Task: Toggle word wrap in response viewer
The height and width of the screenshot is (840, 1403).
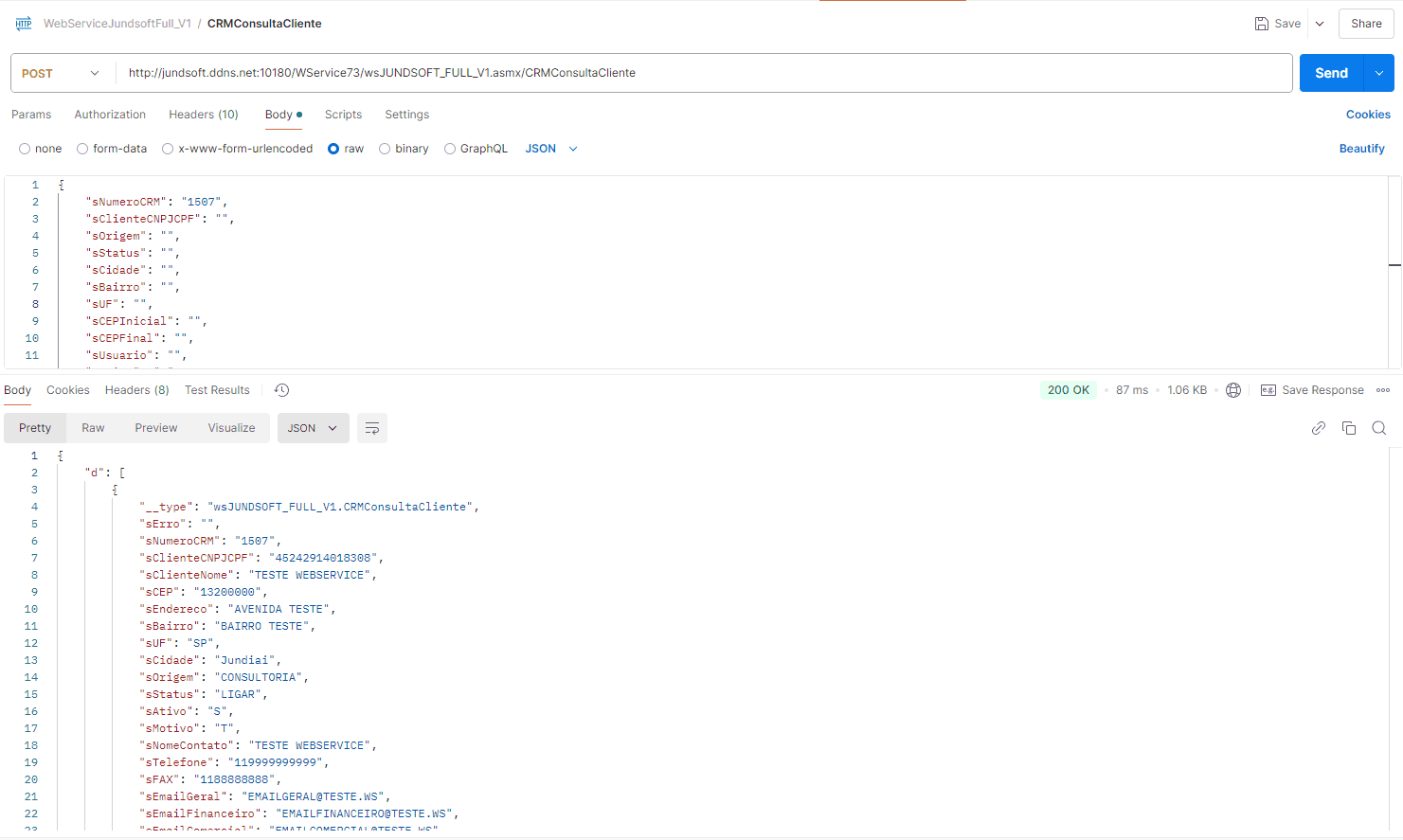Action: [x=372, y=428]
